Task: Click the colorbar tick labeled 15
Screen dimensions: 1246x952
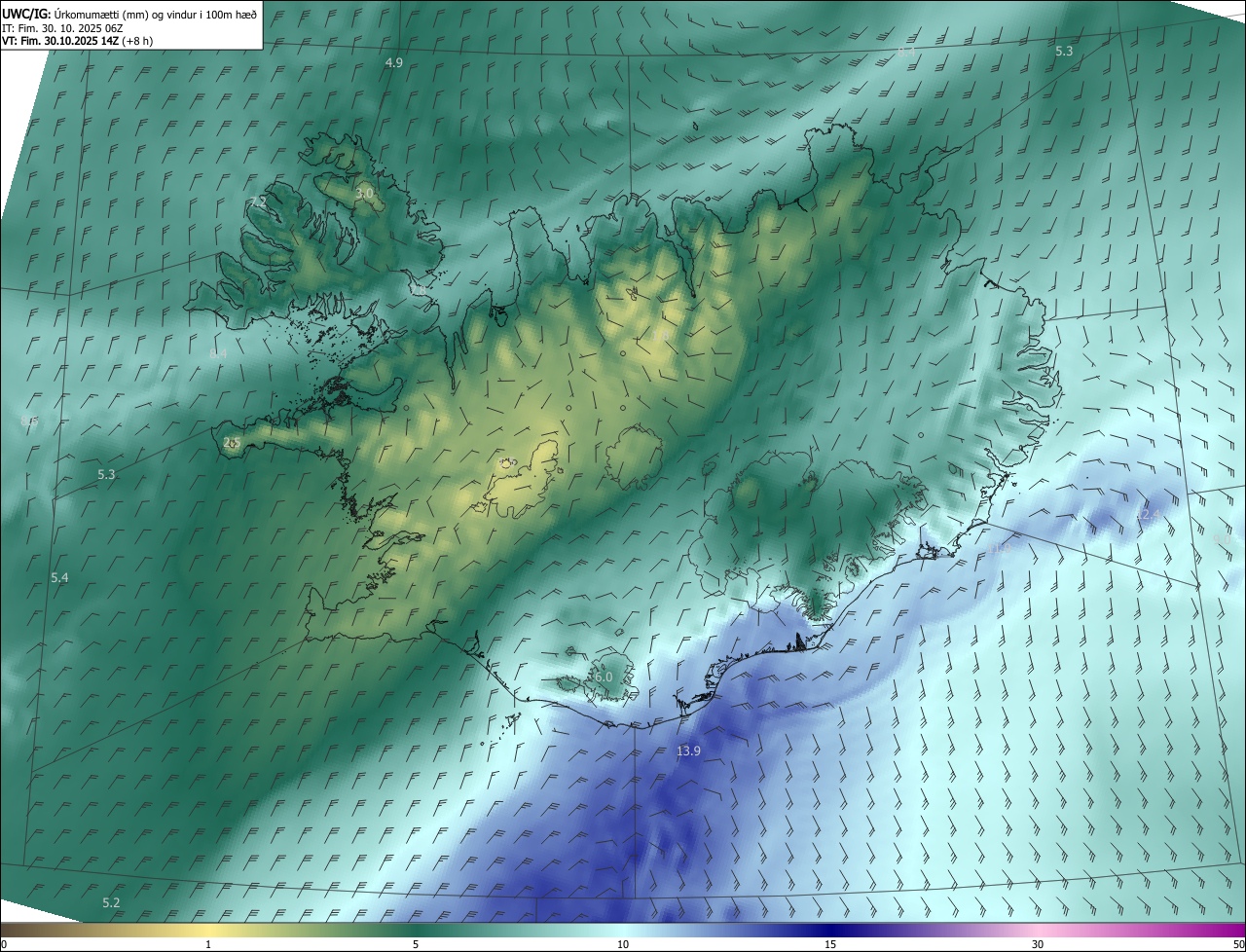Action: tap(830, 944)
